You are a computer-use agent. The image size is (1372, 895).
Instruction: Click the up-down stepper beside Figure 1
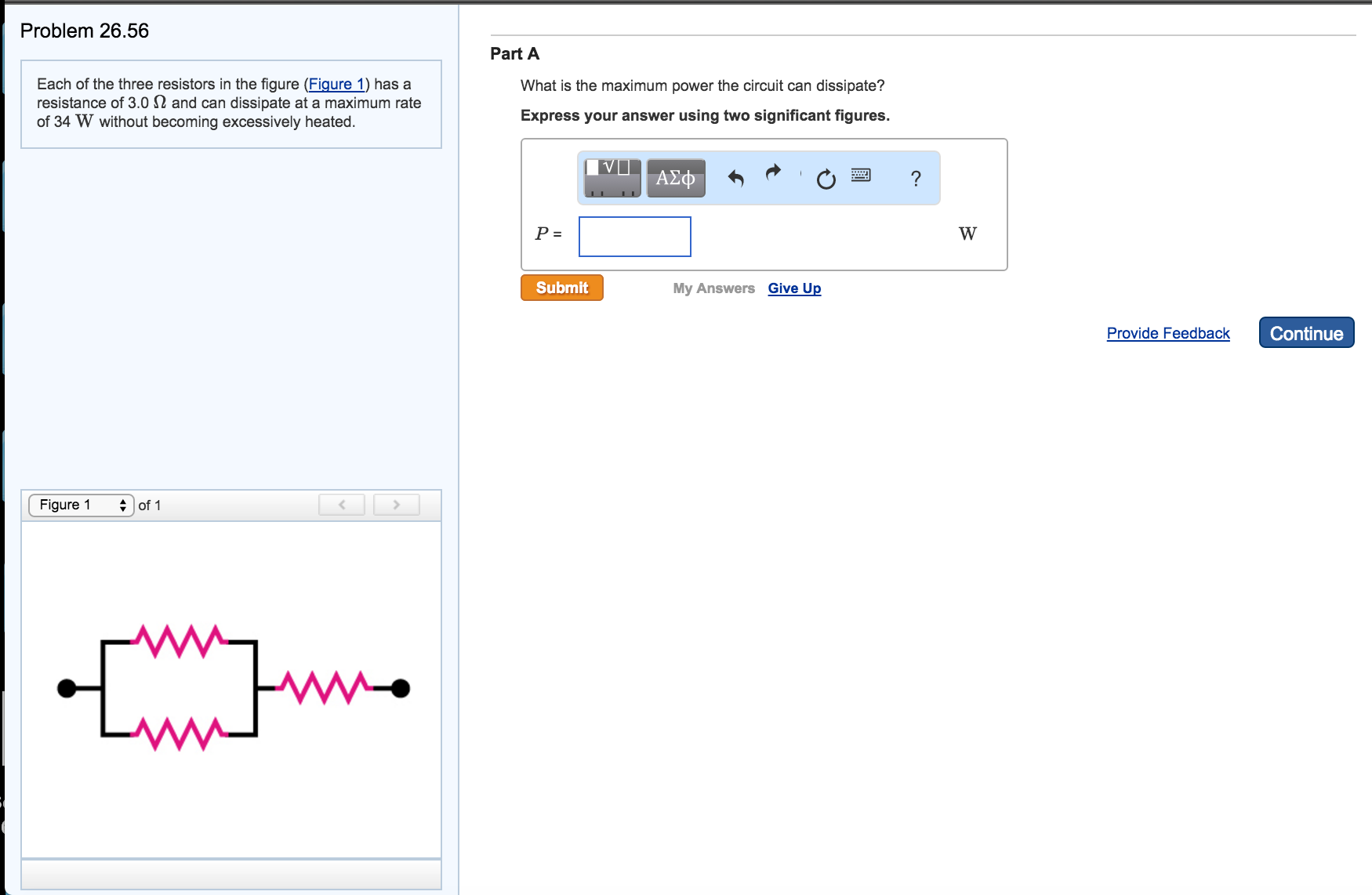(123, 505)
